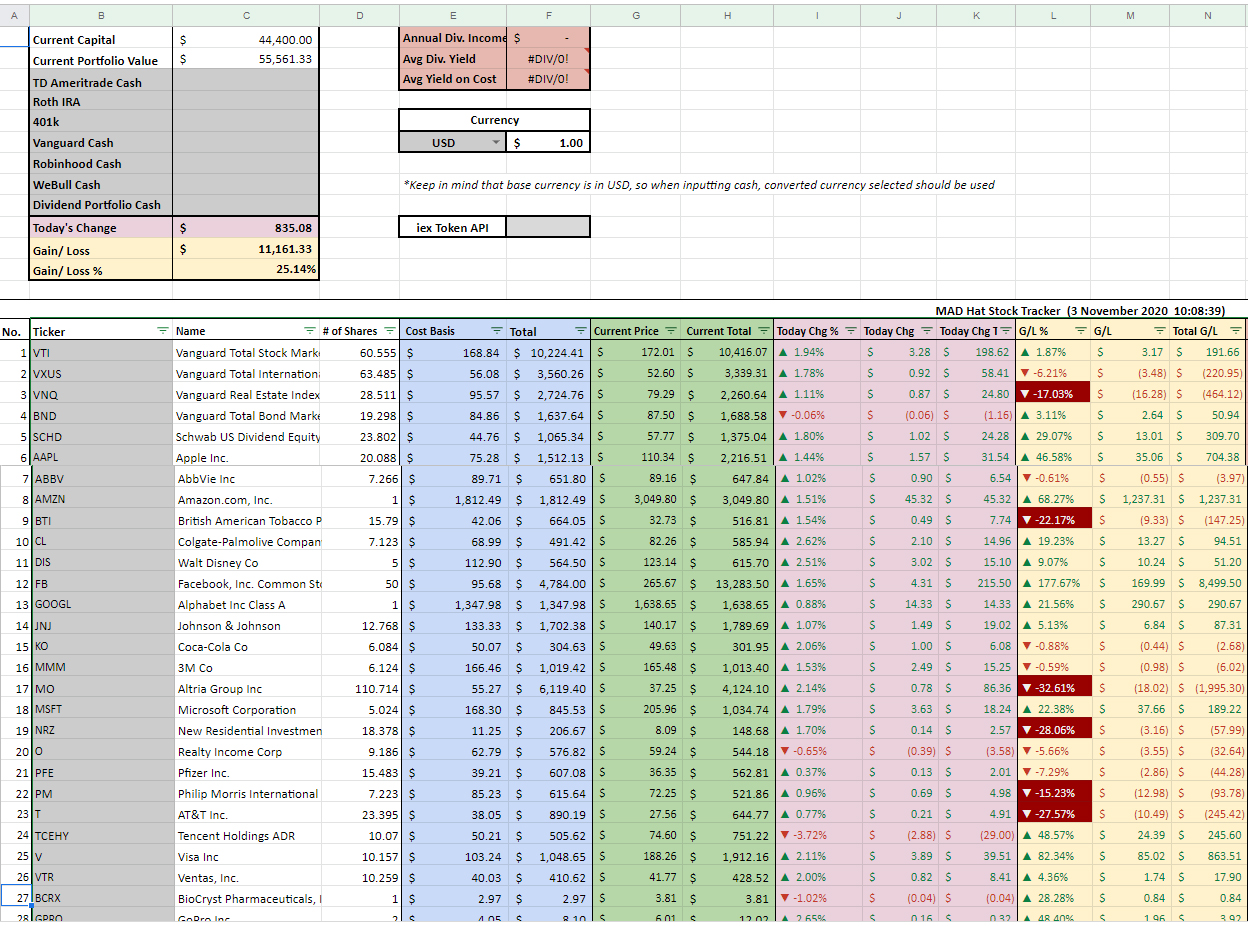Open the Name column filter icon
The image size is (1248, 926).
pos(310,331)
